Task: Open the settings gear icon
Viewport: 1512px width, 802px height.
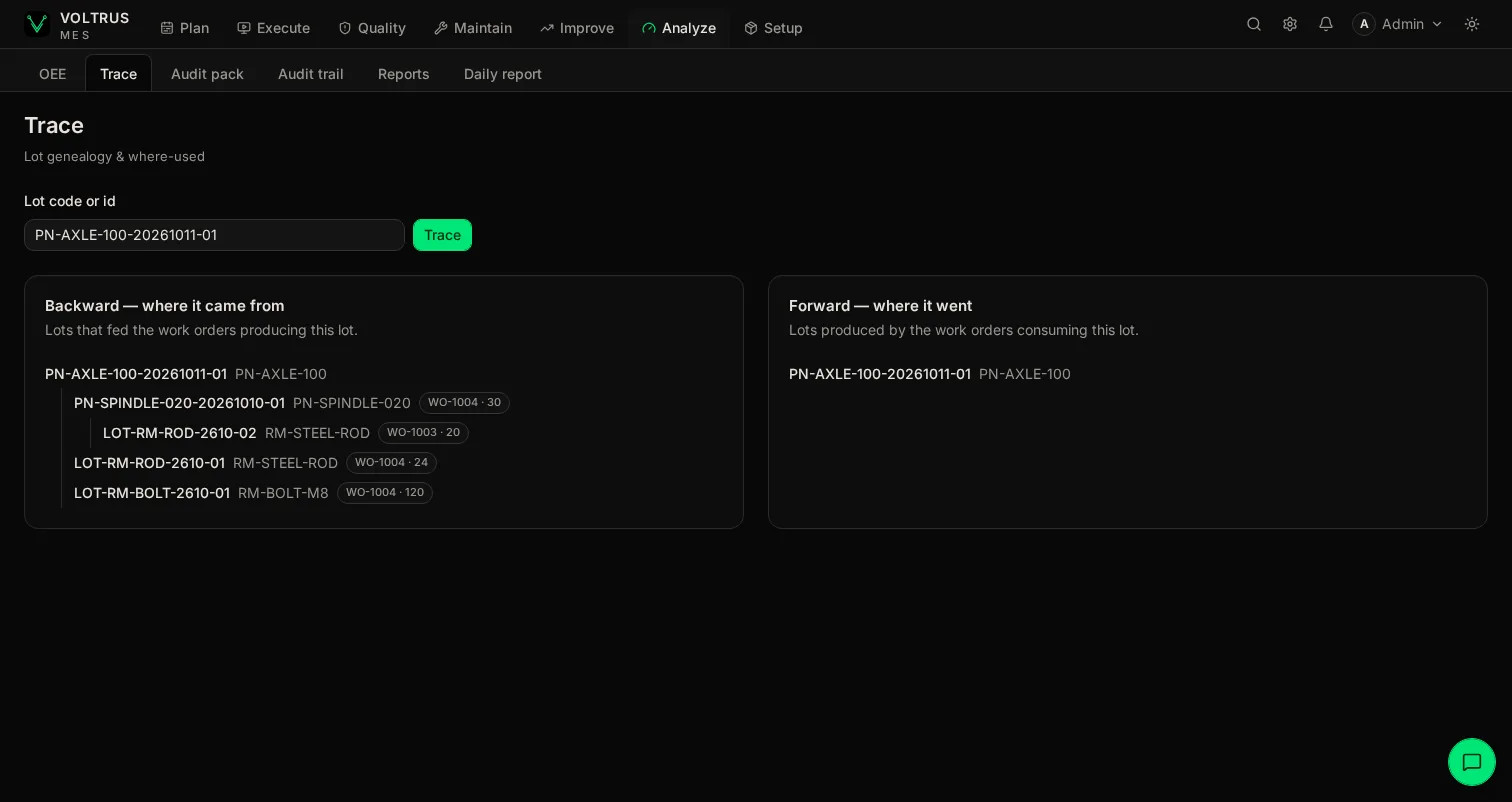Action: pyautogui.click(x=1290, y=24)
